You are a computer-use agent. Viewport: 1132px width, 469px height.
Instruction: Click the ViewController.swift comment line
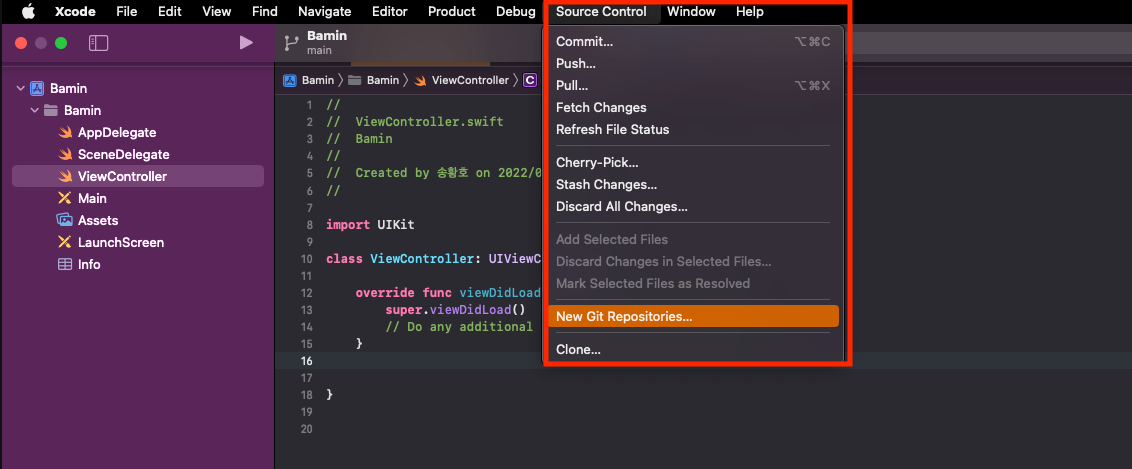click(x=415, y=121)
